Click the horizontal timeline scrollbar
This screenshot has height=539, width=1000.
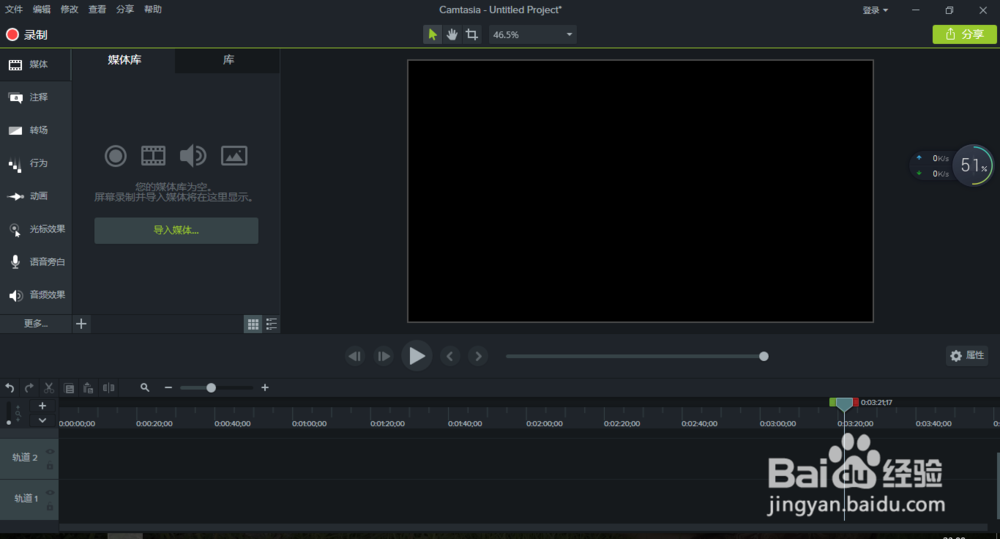point(523,527)
